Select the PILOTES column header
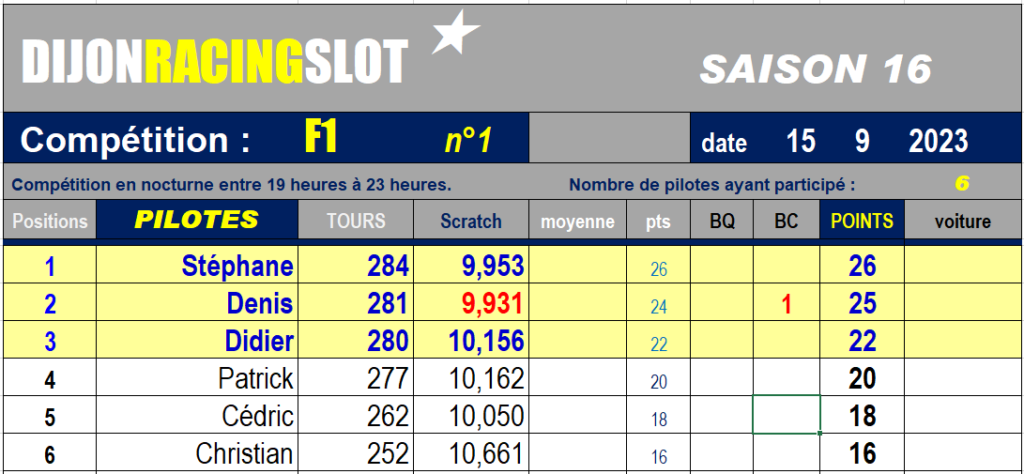The width and height of the screenshot is (1024, 474). 197,220
